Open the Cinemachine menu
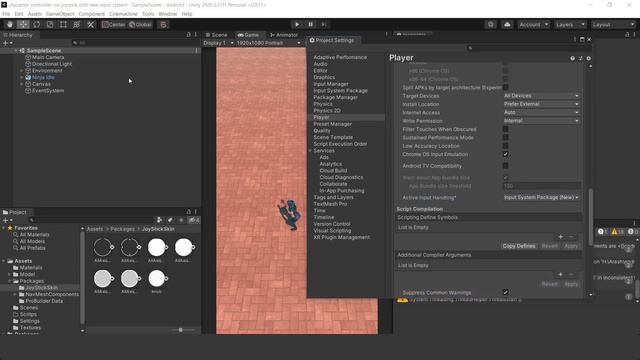This screenshot has width=640, height=360. pyautogui.click(x=123, y=14)
